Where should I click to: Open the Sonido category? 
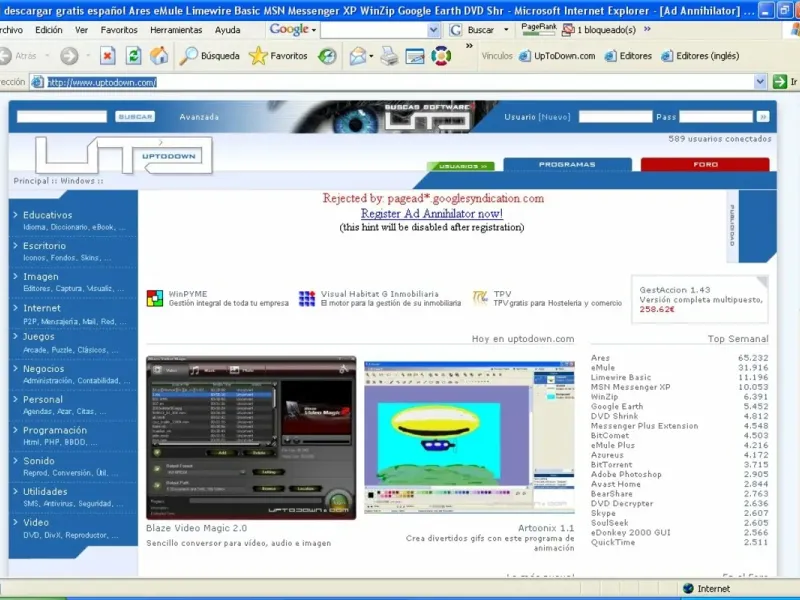pos(38,461)
